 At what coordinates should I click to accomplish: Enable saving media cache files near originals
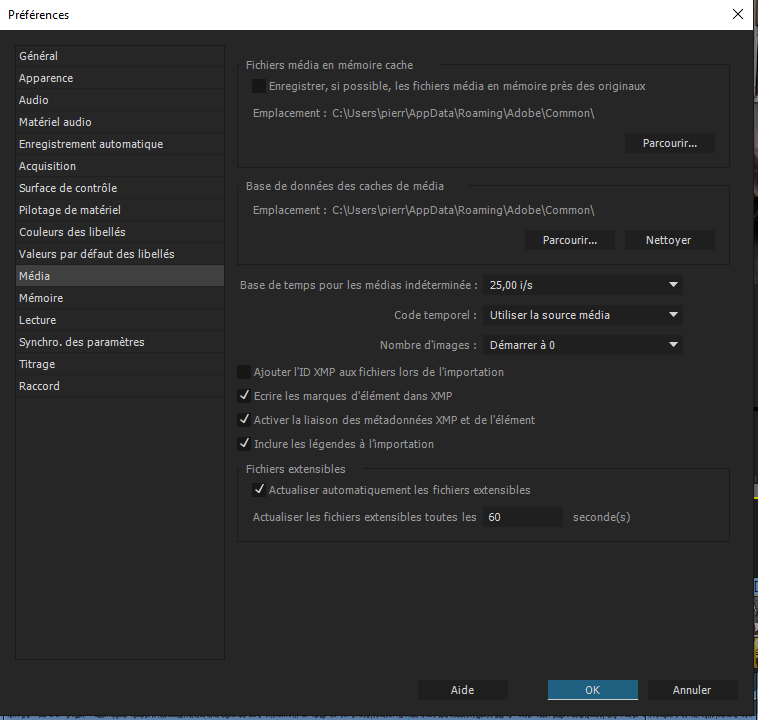click(259, 86)
